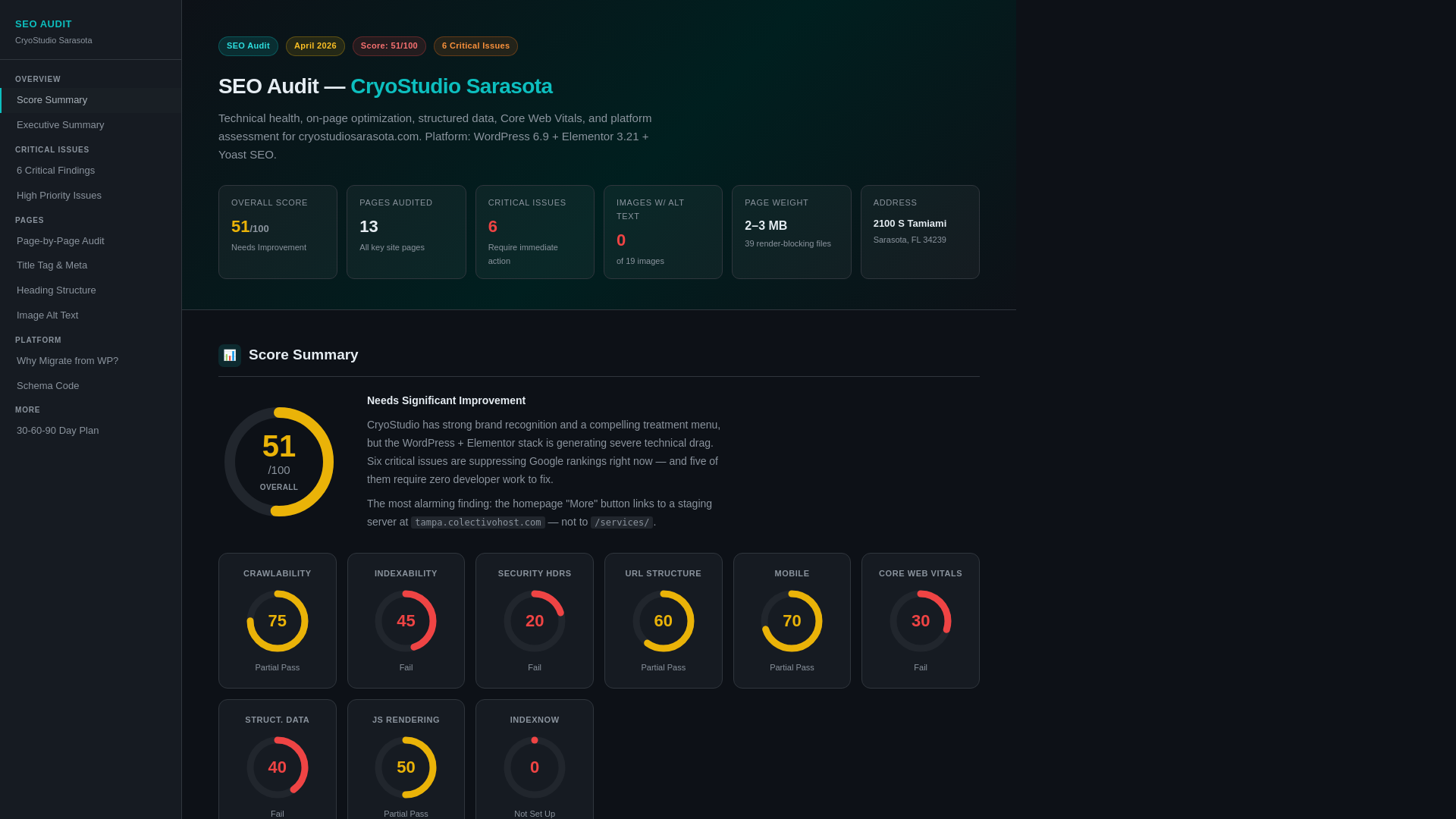The image size is (1456, 819).
Task: Select the Critical Issues stat card
Action: click(535, 232)
